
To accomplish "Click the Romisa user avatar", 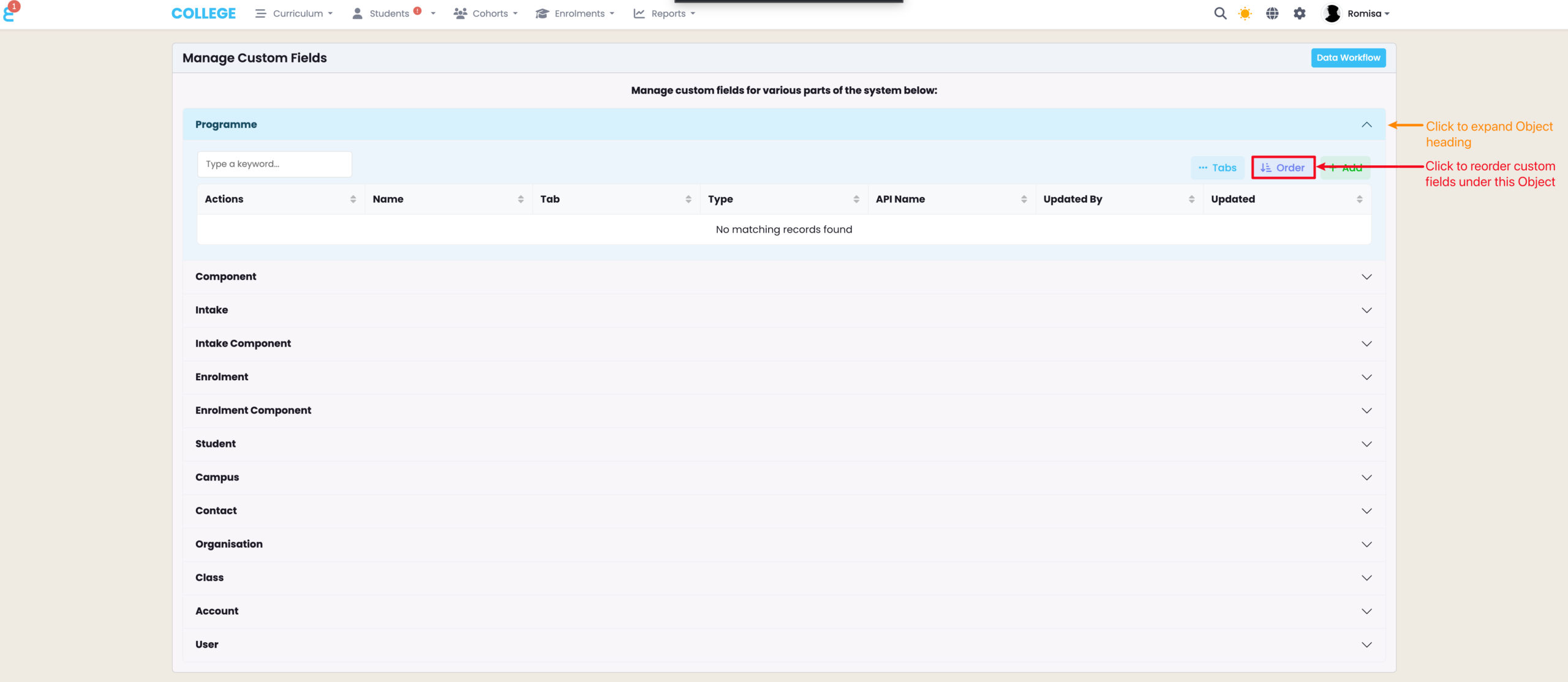I will (1332, 13).
